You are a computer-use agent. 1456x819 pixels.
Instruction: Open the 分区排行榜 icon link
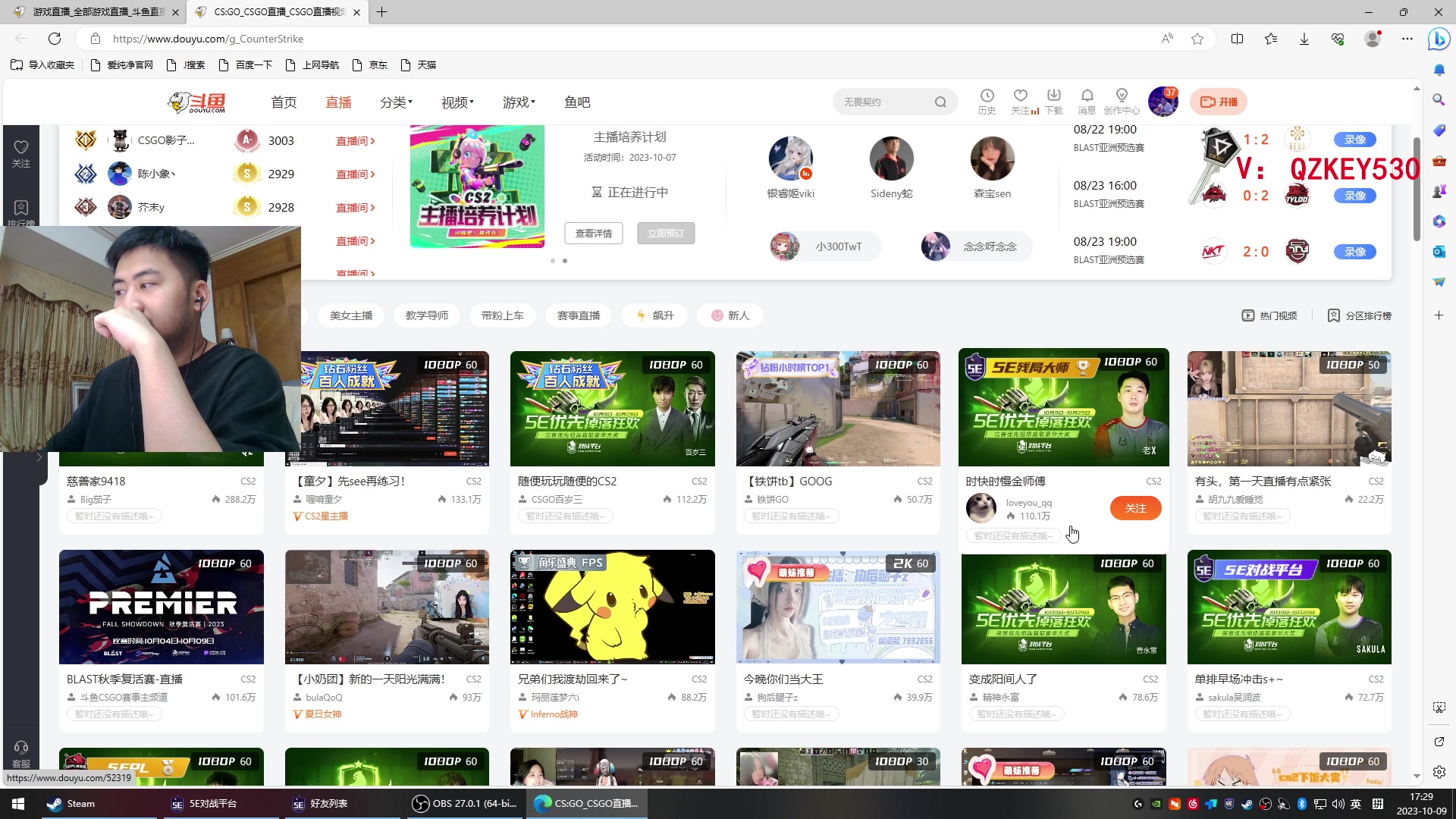click(1359, 315)
